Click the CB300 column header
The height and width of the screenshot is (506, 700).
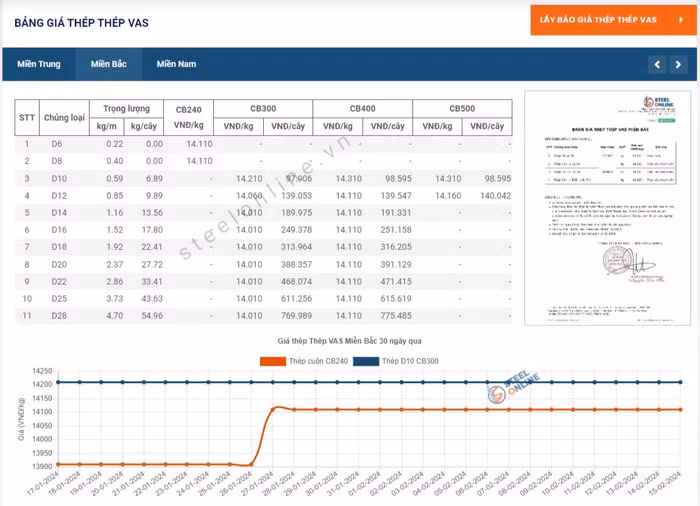pyautogui.click(x=263, y=109)
